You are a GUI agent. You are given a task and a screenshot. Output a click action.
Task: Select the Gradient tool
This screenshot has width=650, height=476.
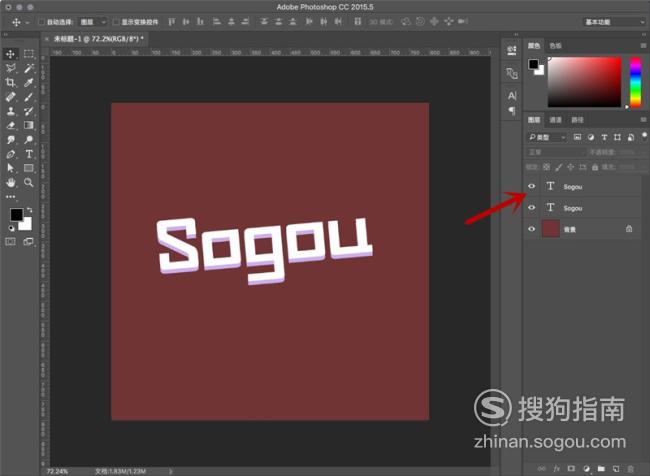pyautogui.click(x=29, y=125)
